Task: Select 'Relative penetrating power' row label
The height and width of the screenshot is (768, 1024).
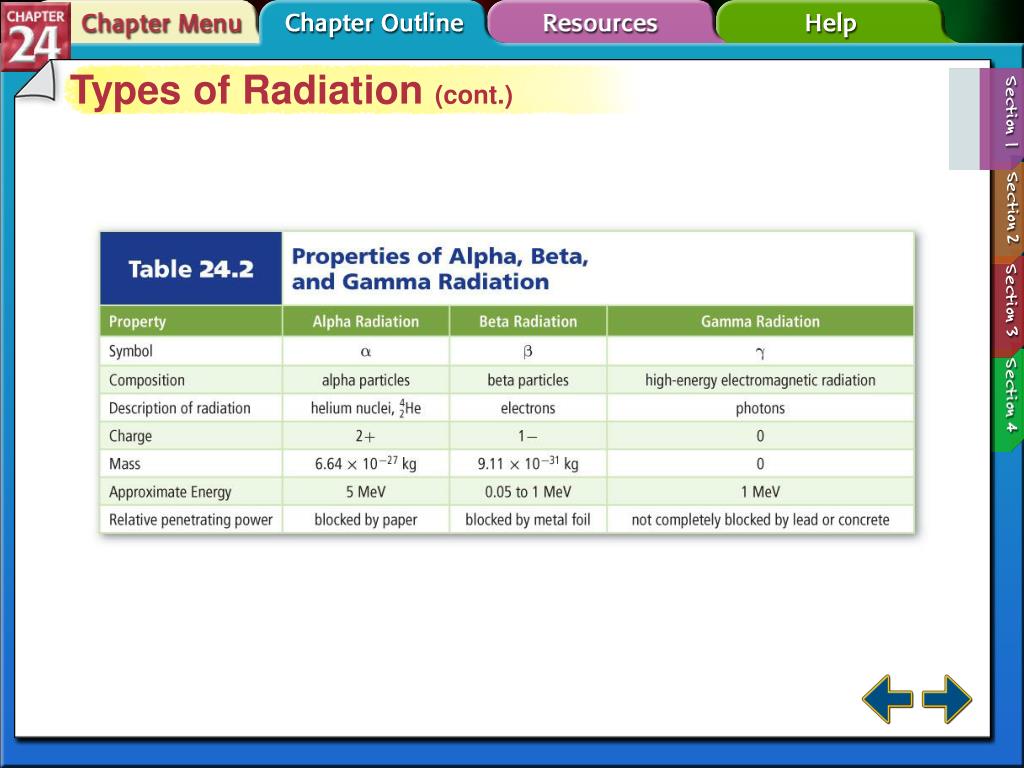Action: [191, 520]
